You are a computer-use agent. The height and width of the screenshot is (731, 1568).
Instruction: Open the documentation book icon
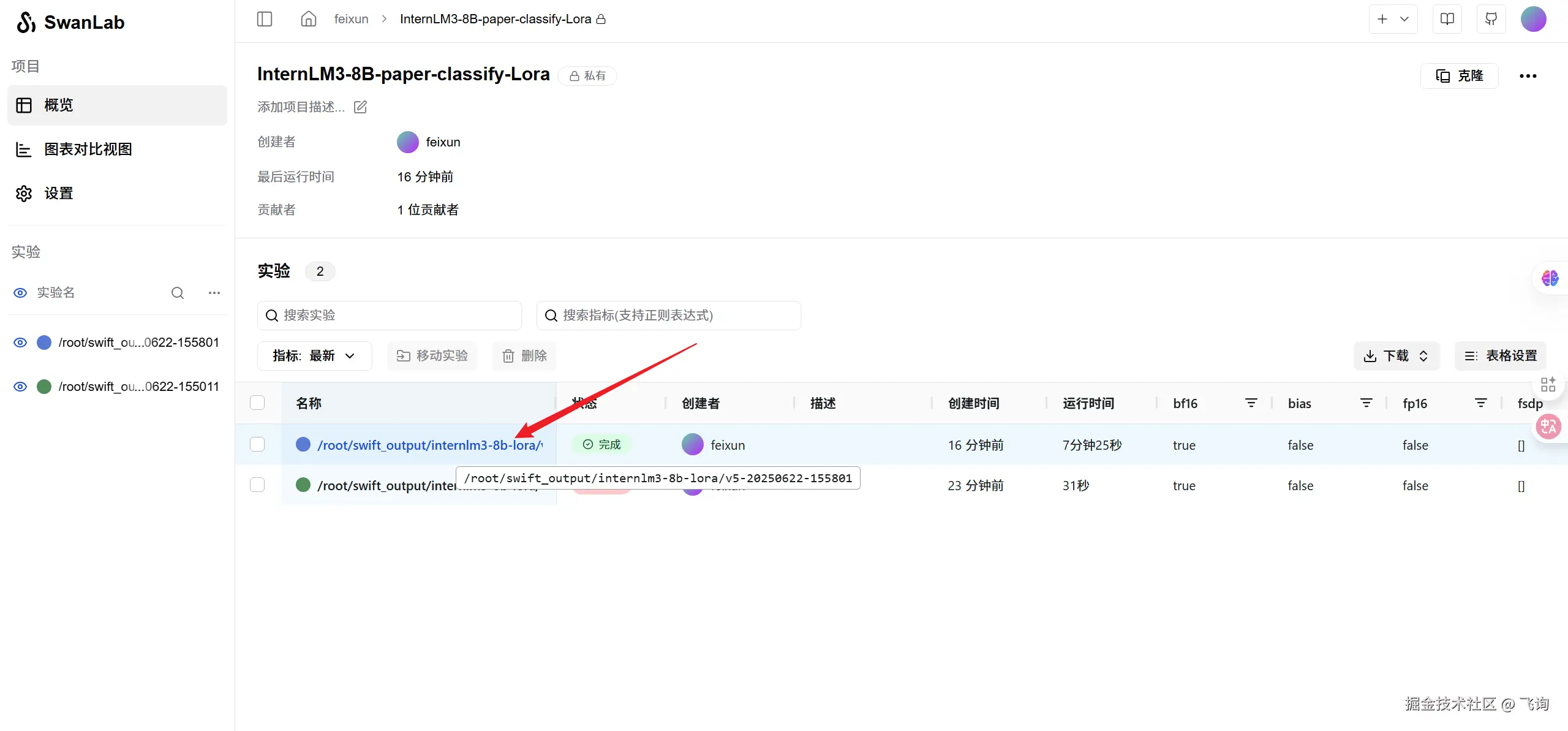pyautogui.click(x=1447, y=19)
